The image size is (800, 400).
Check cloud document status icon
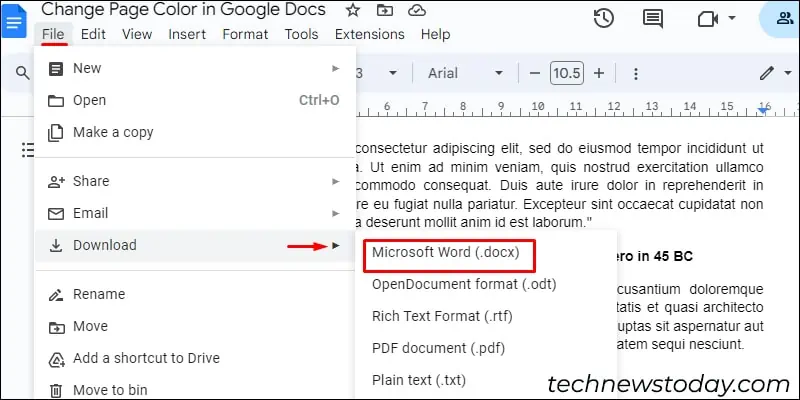[417, 10]
